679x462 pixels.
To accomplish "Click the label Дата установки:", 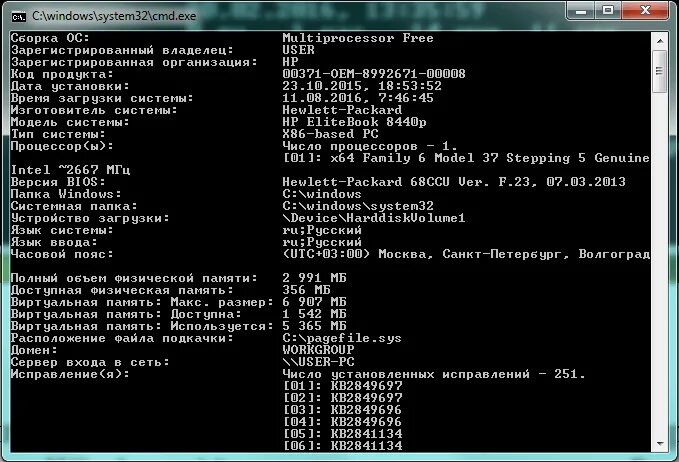I will click(x=70, y=86).
